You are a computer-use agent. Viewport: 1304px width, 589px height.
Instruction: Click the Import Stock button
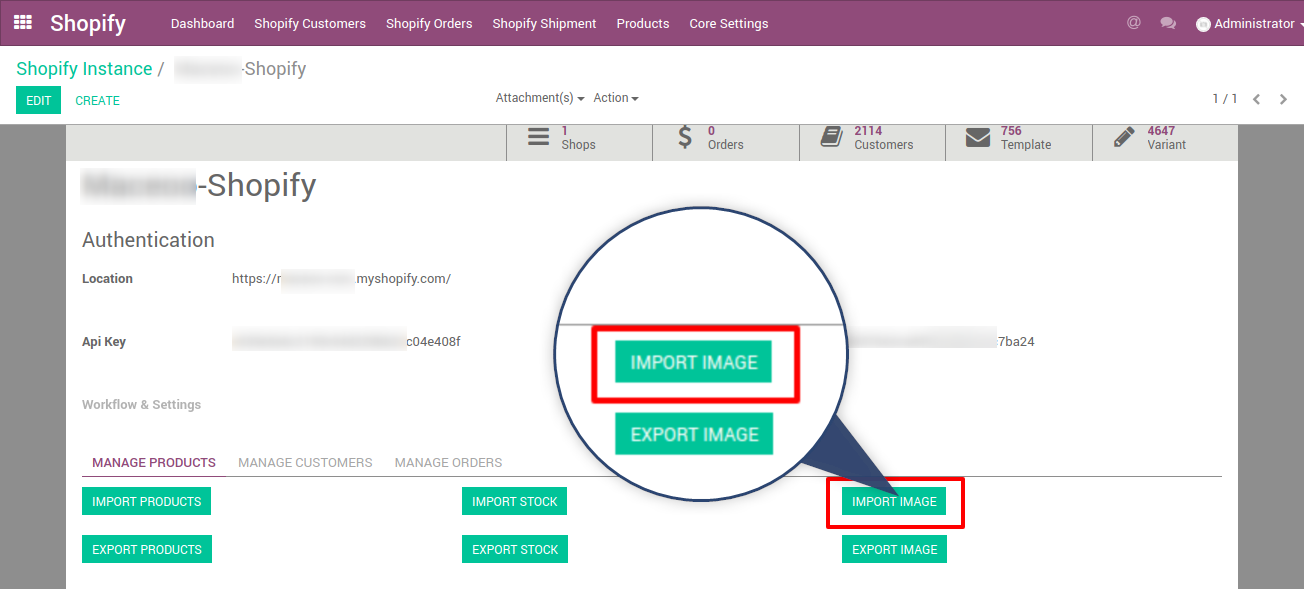(514, 501)
